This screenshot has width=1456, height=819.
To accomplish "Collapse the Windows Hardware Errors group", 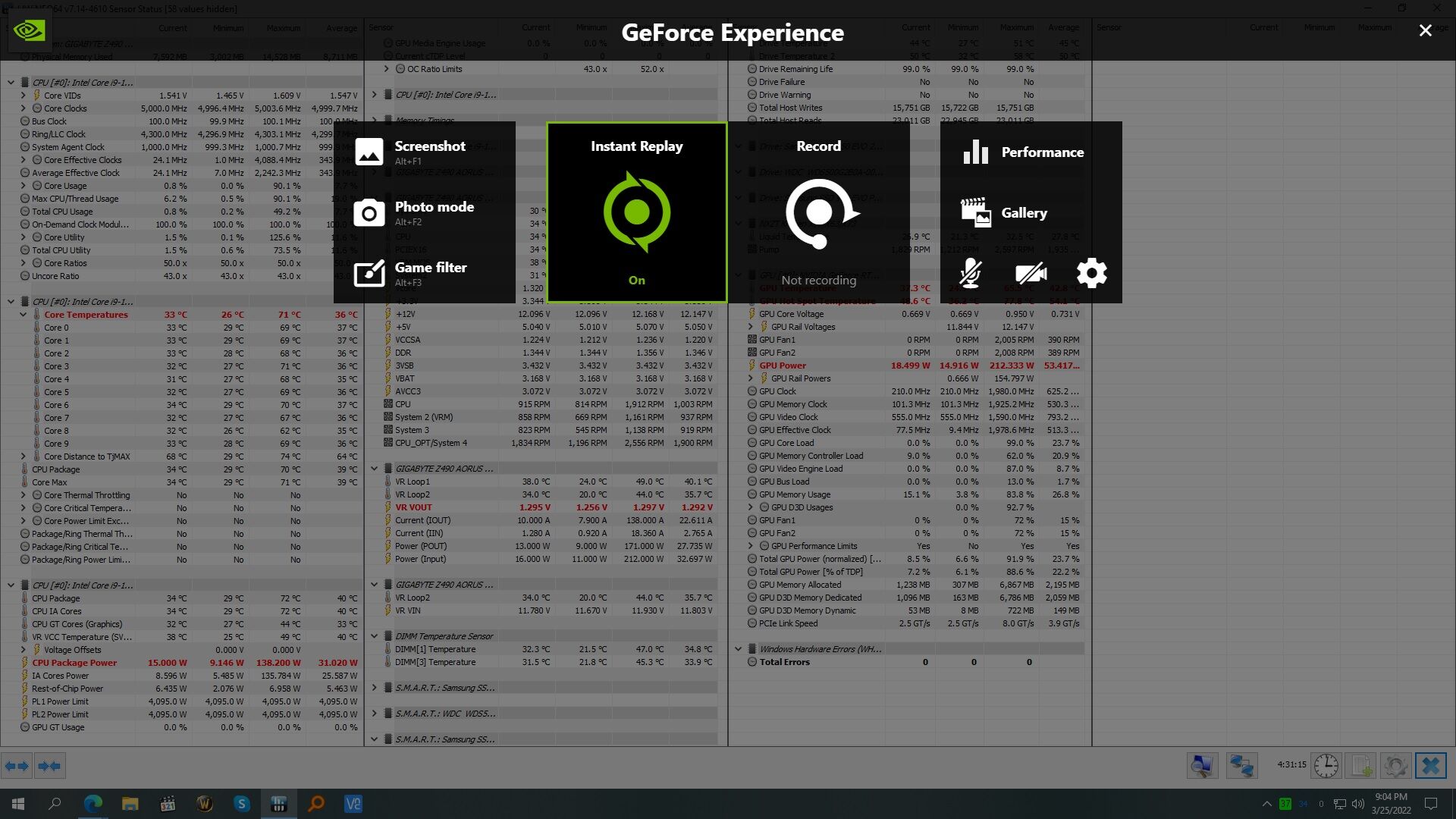I will 738,649.
